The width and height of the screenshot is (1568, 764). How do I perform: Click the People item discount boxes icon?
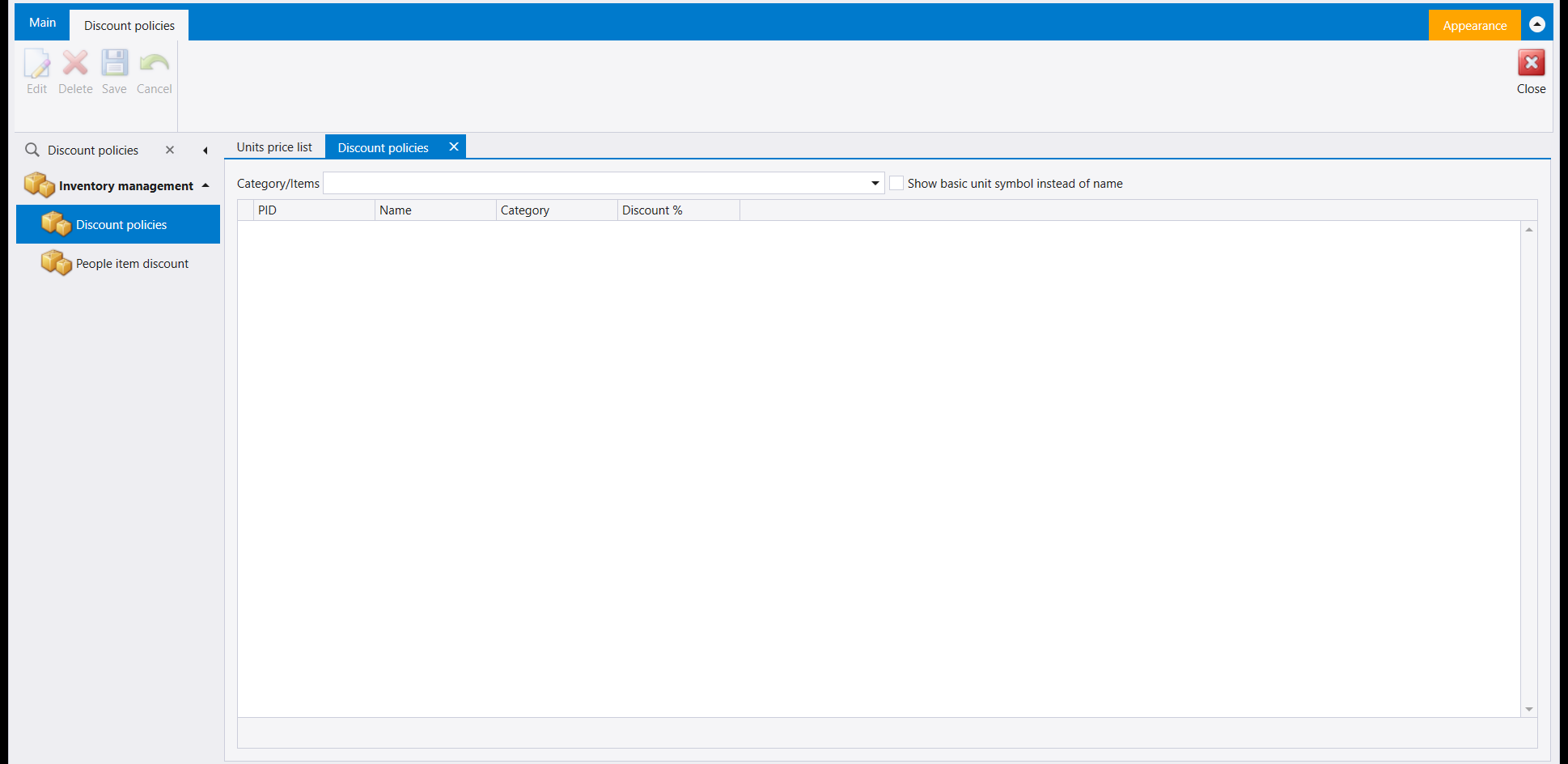(56, 263)
